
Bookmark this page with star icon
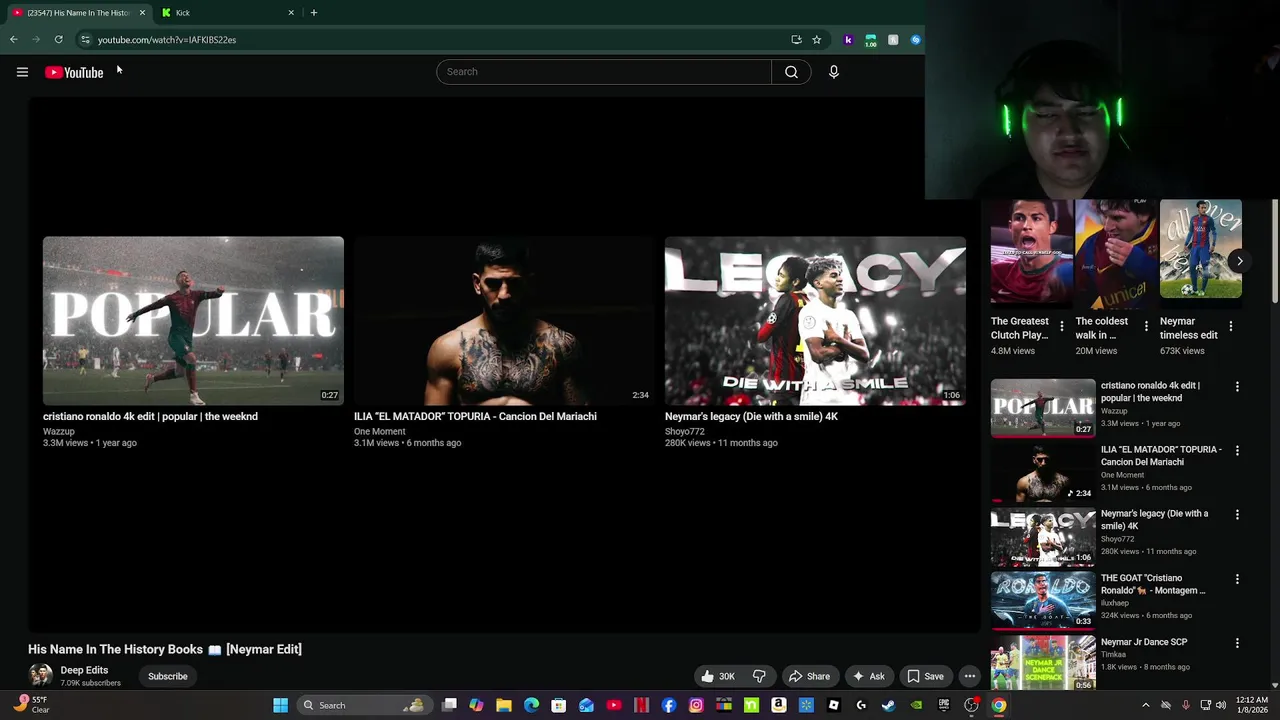(816, 40)
